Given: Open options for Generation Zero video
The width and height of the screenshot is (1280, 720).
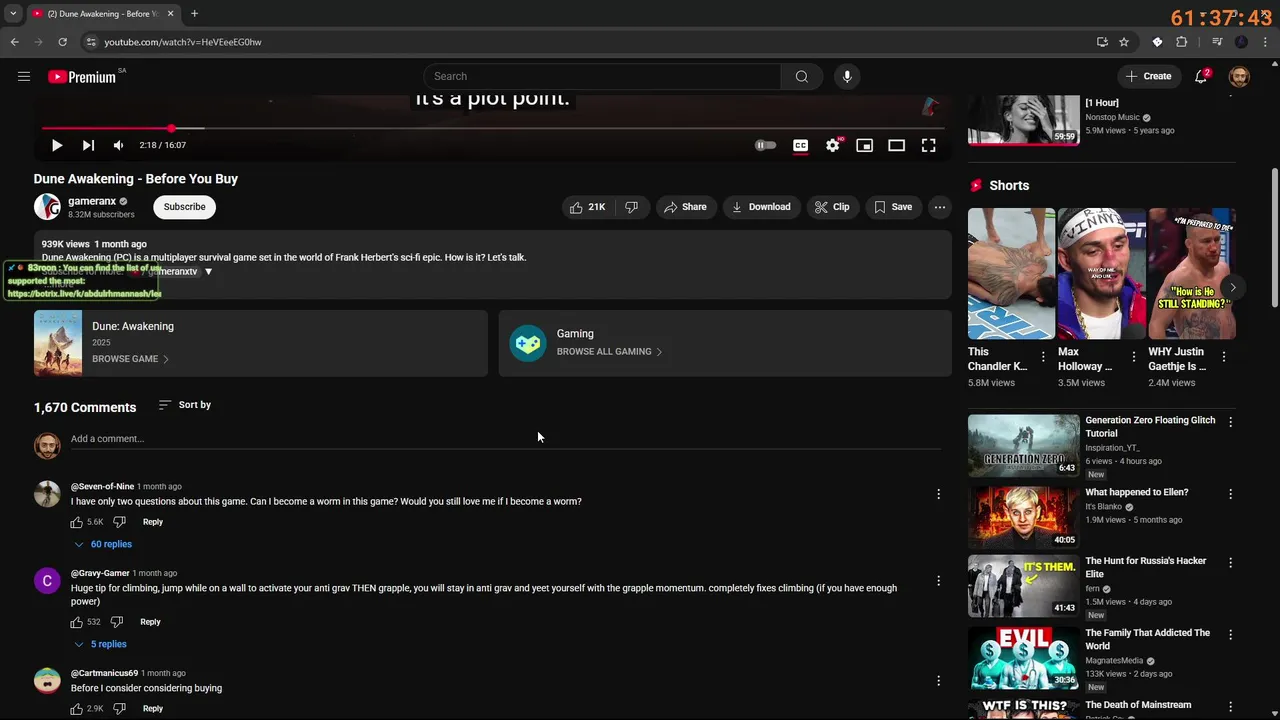Looking at the screenshot, I should (x=1231, y=422).
